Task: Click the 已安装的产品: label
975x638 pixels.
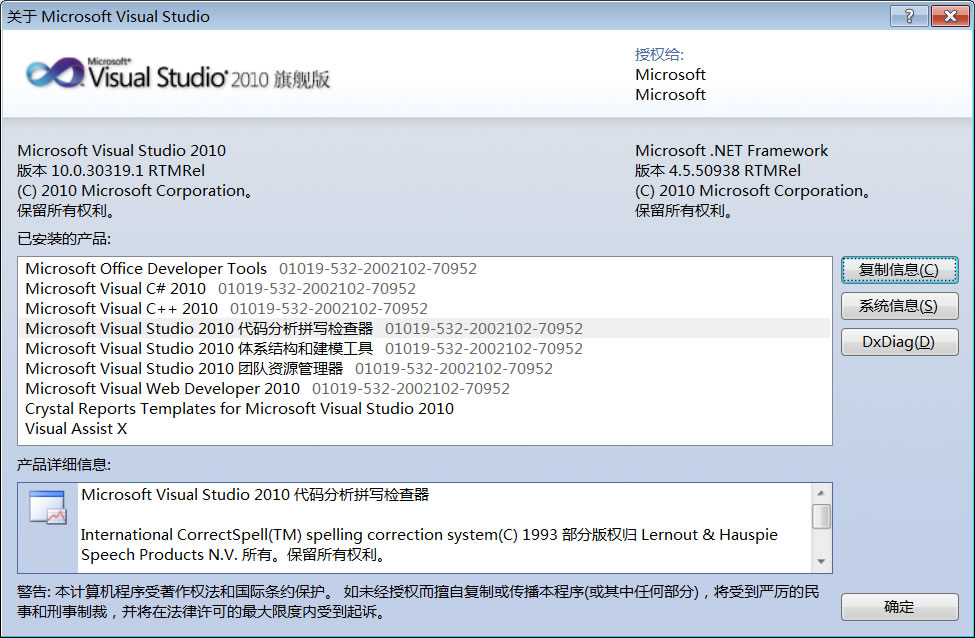Action: click(x=64, y=239)
